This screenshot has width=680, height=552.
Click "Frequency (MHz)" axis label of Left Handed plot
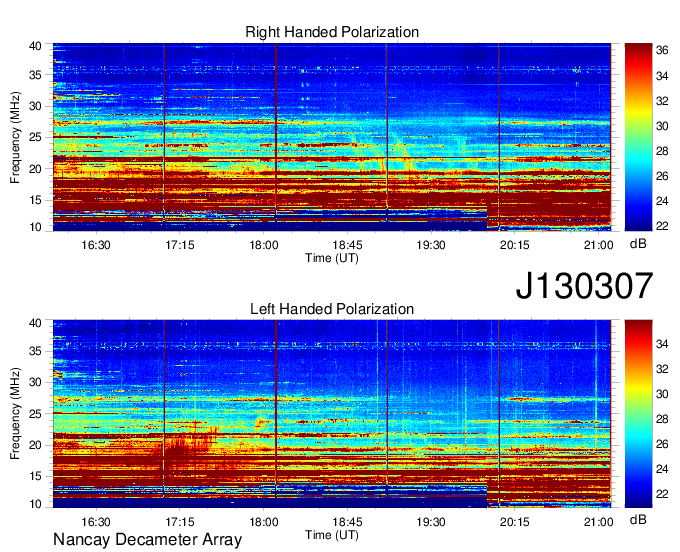15,414
